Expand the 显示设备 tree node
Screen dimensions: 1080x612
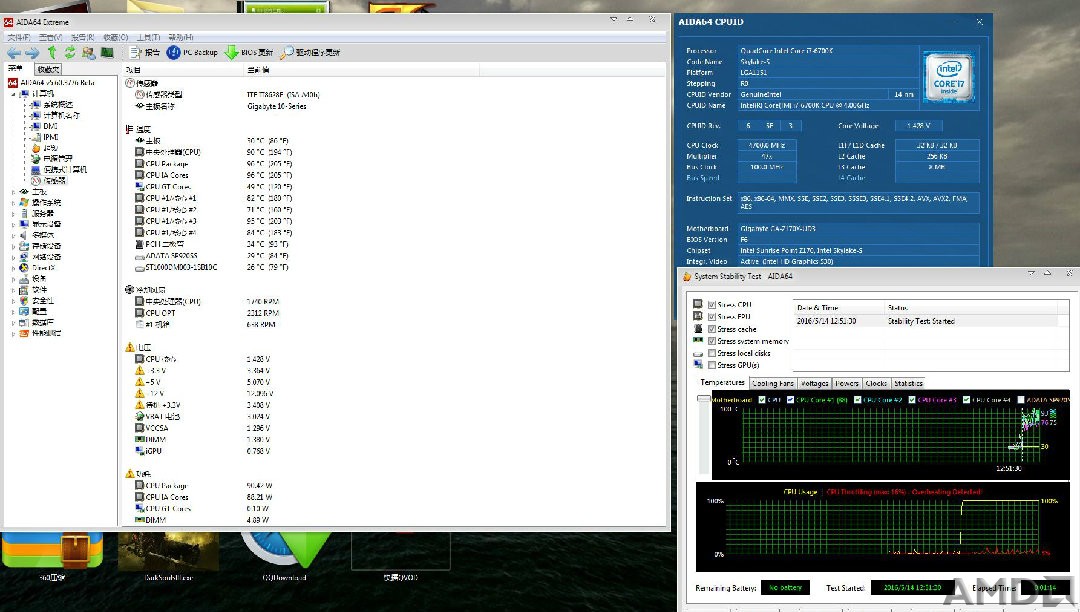[x=14, y=224]
